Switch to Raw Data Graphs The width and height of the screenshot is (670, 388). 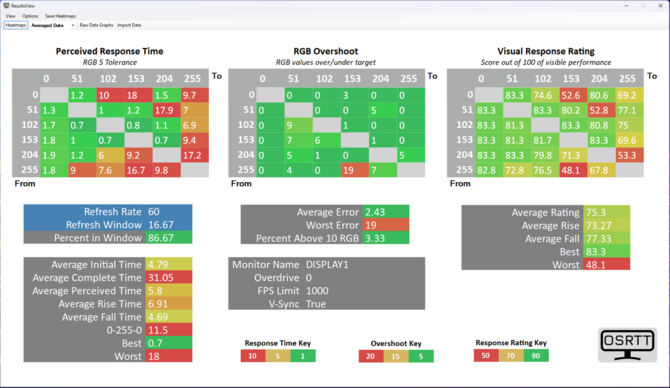(96, 25)
